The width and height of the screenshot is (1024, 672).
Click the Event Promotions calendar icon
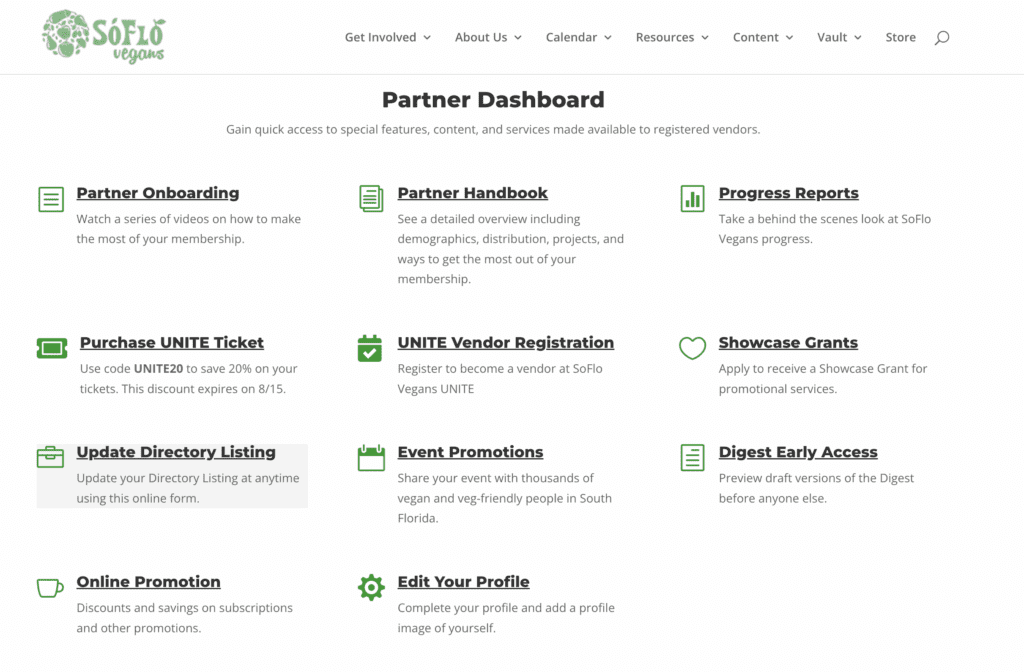coord(371,458)
